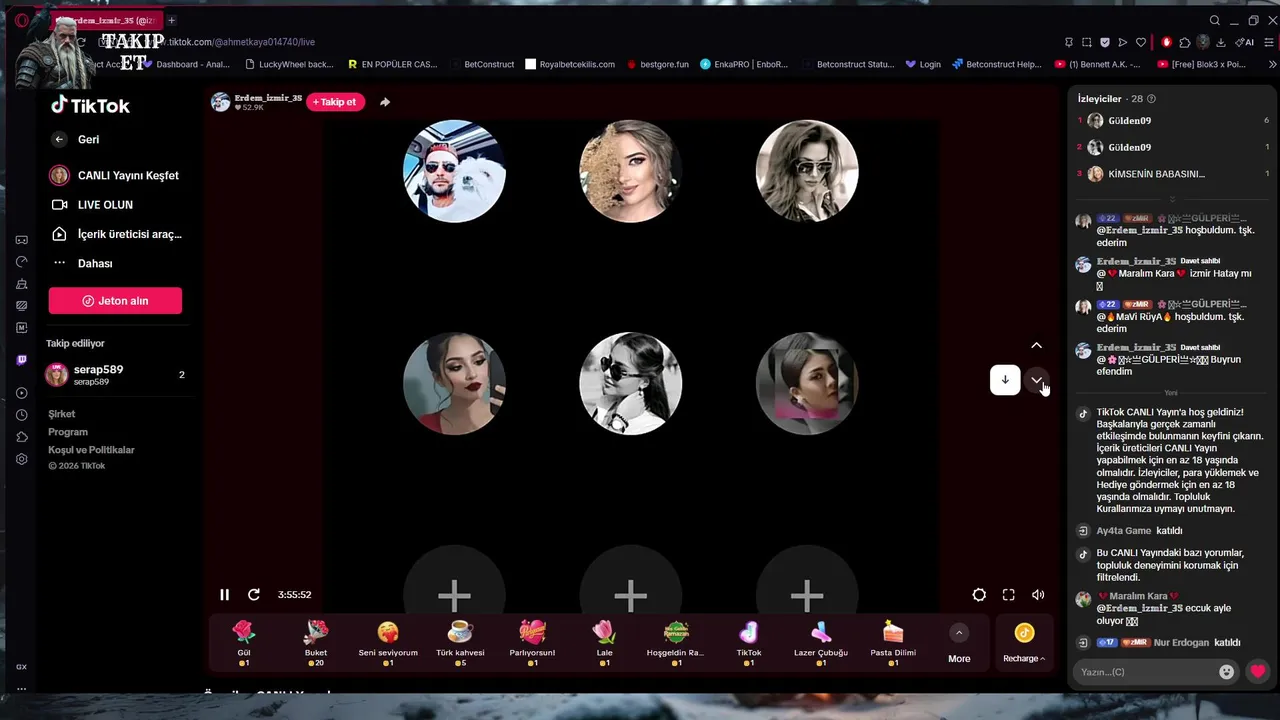Open LIVE OLUN camera option
This screenshot has width=1280, height=720.
point(92,205)
